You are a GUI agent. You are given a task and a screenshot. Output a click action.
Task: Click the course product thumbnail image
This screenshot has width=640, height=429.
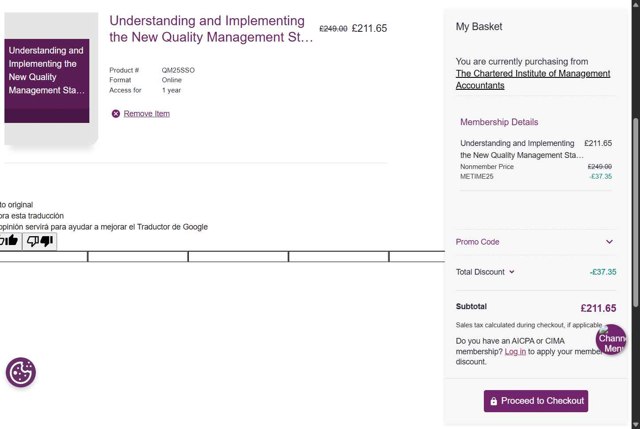click(47, 80)
